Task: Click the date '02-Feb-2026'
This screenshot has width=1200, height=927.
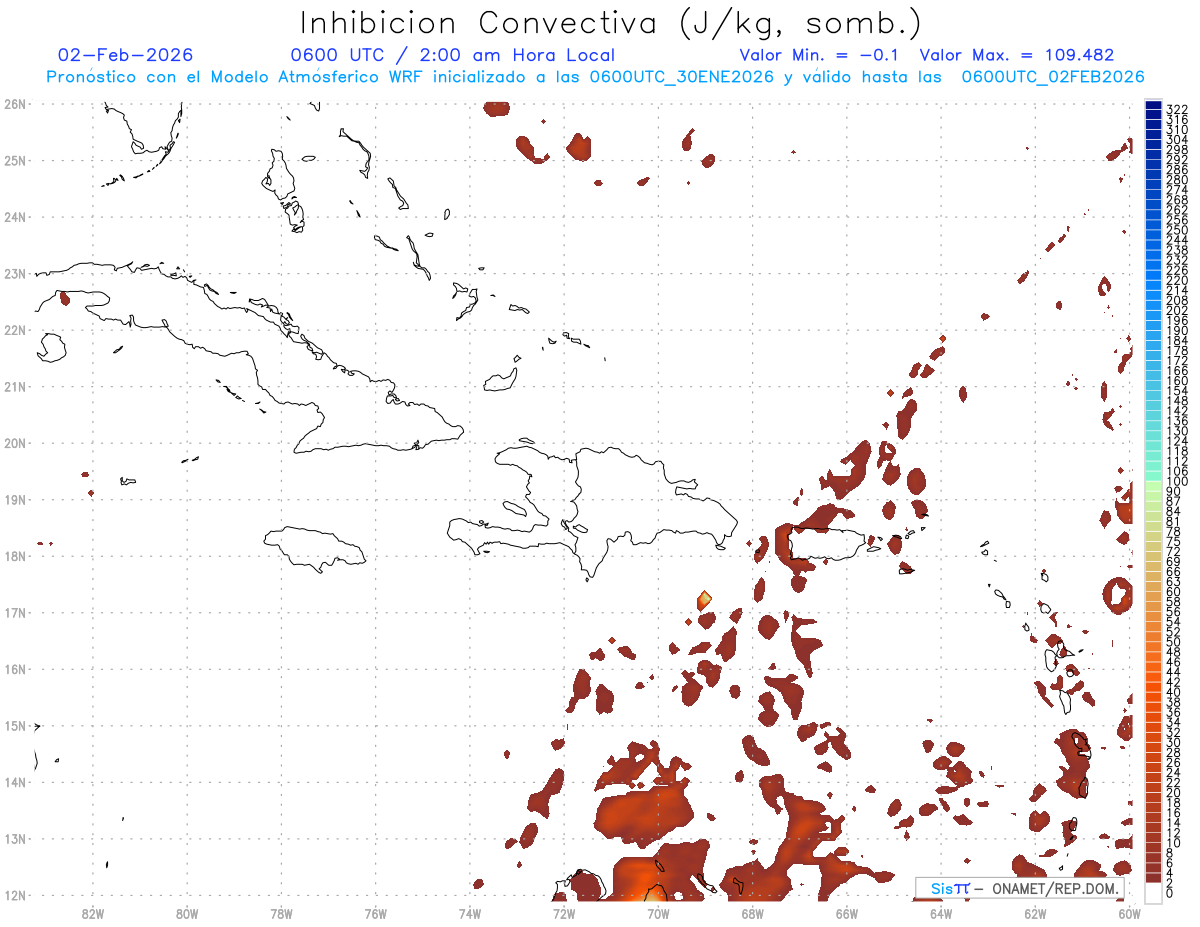Action: coord(126,55)
